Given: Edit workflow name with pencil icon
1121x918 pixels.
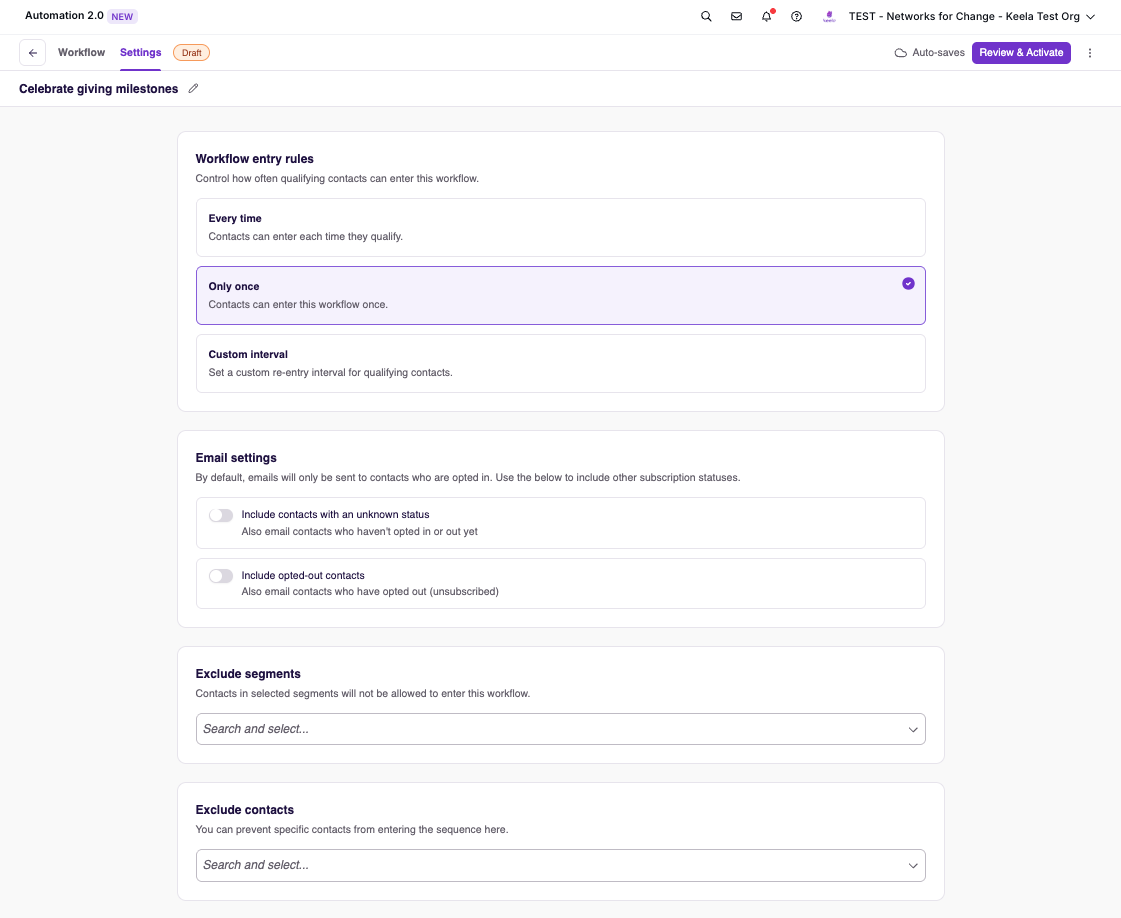Looking at the screenshot, I should (193, 89).
